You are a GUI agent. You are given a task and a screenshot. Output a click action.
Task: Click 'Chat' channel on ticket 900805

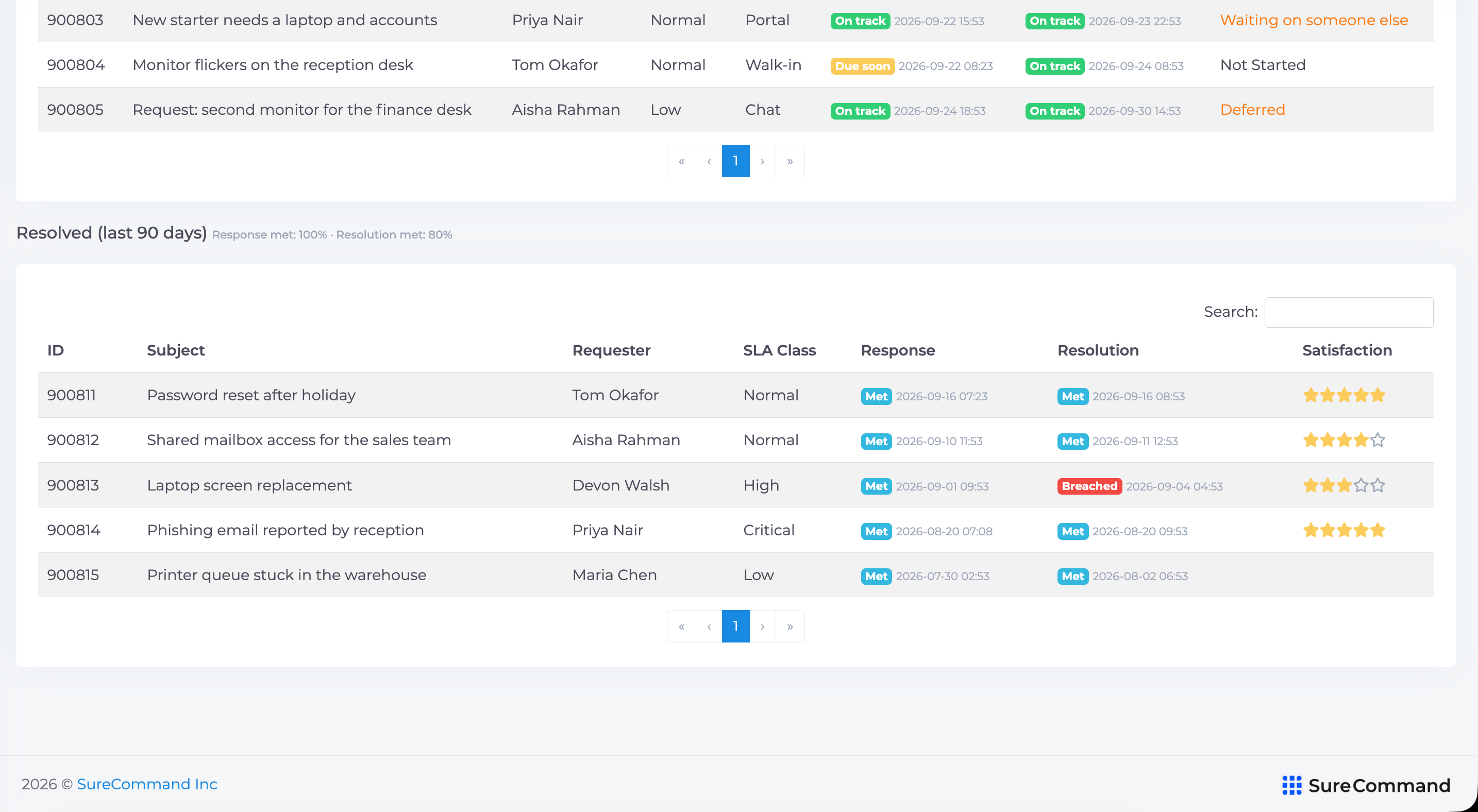click(x=763, y=110)
